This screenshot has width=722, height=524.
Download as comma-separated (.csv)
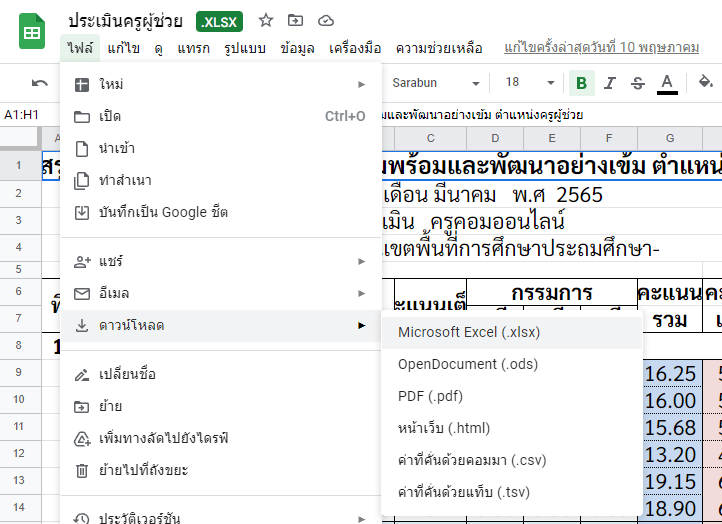click(512, 460)
